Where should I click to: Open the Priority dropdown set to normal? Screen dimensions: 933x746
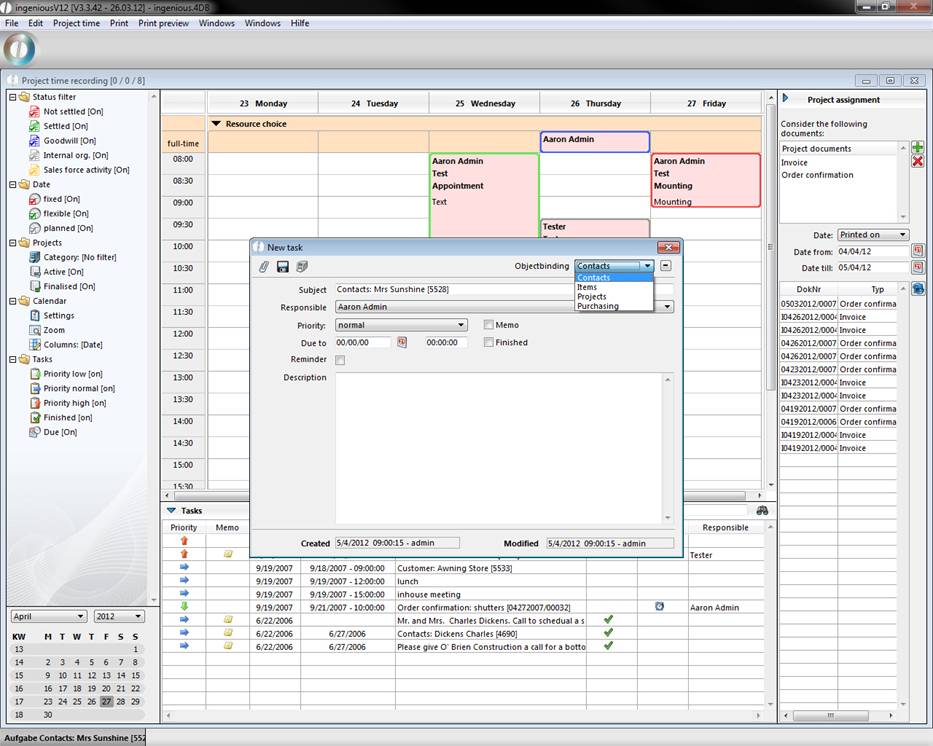pyautogui.click(x=401, y=325)
